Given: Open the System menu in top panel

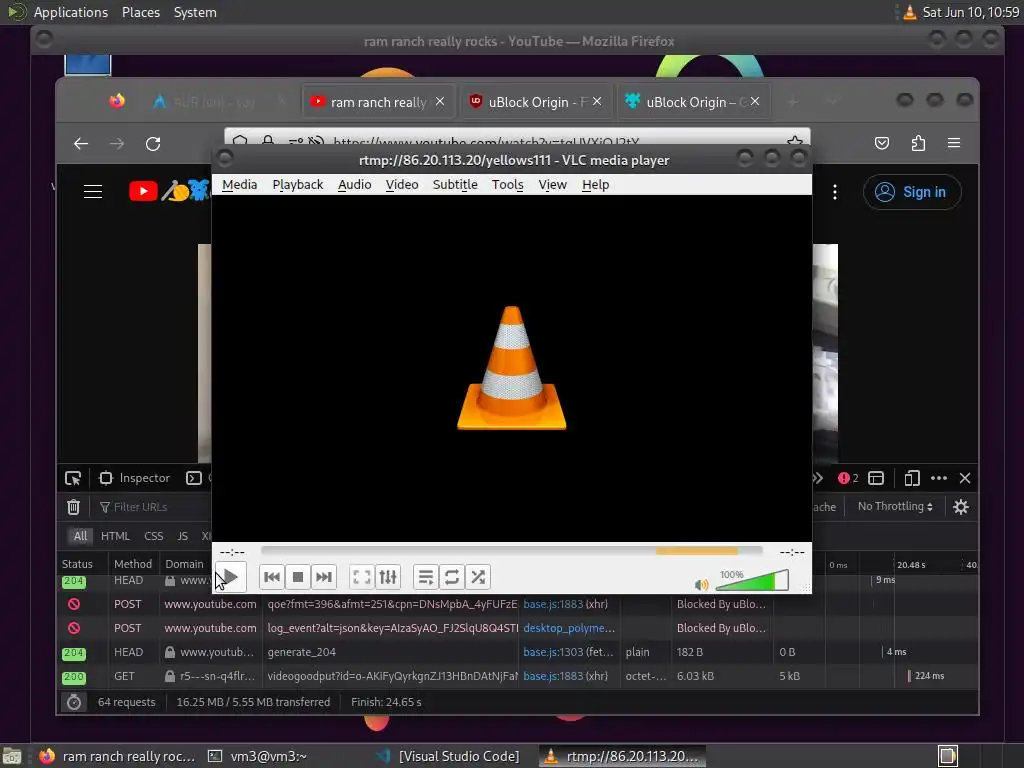Looking at the screenshot, I should point(195,12).
